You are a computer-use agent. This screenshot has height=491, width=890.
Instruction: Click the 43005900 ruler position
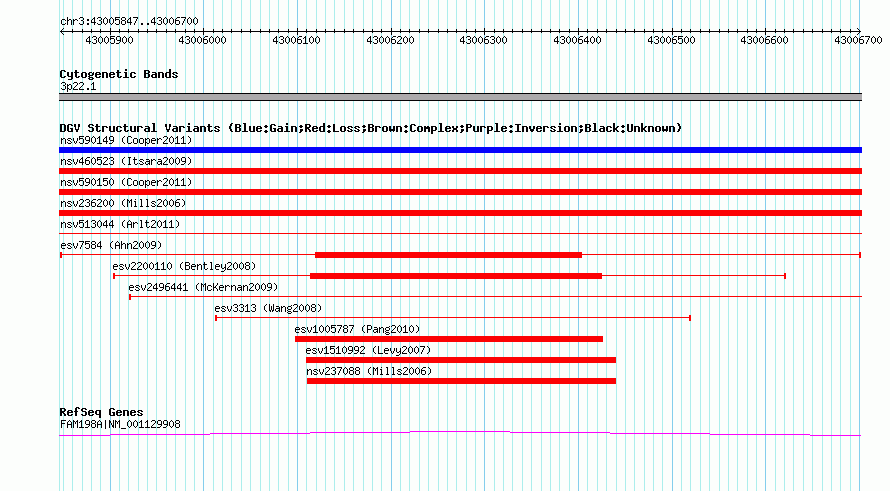(x=109, y=40)
